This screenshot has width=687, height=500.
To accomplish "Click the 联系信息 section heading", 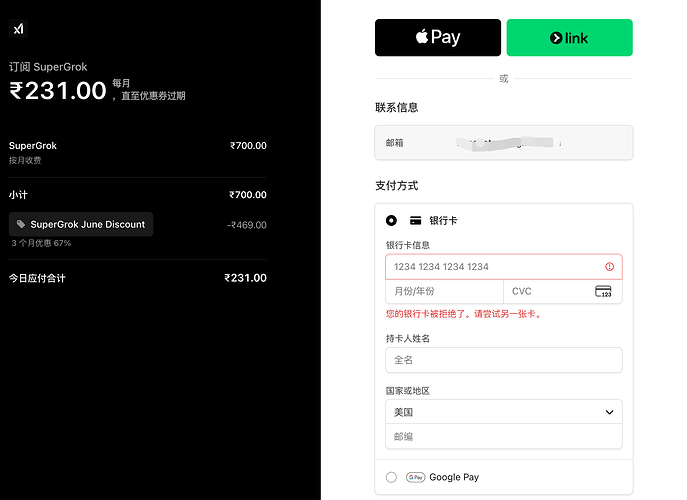I will [397, 108].
